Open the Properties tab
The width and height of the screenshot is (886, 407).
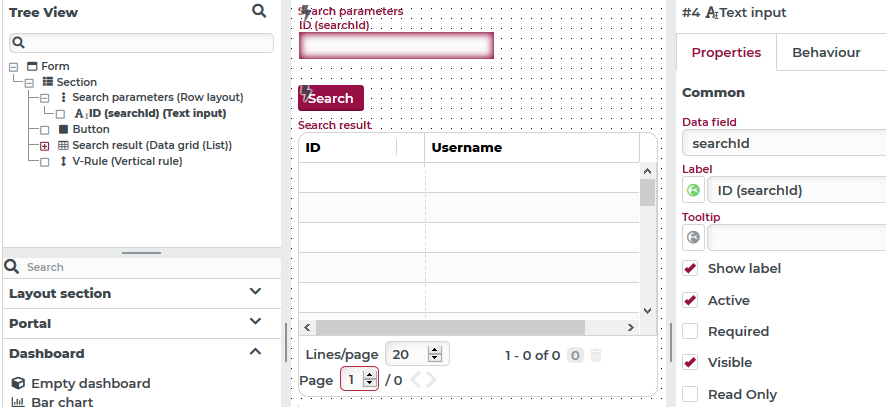pos(726,53)
